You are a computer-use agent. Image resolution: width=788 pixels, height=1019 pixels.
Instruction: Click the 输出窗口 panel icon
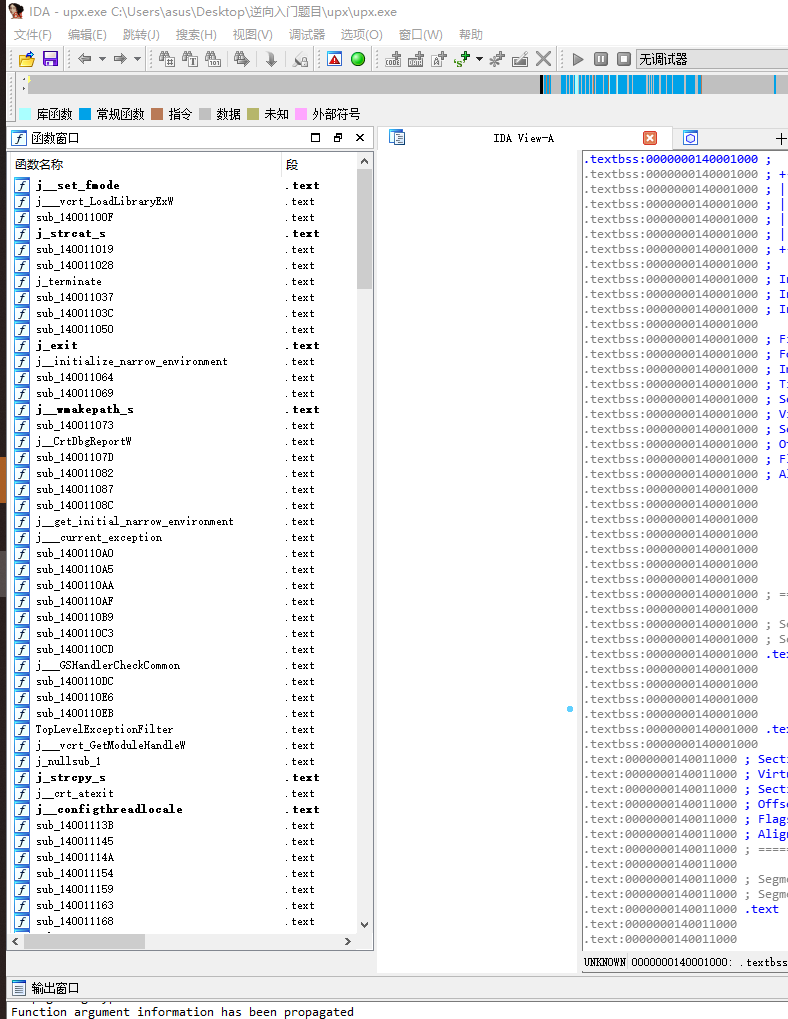19,988
